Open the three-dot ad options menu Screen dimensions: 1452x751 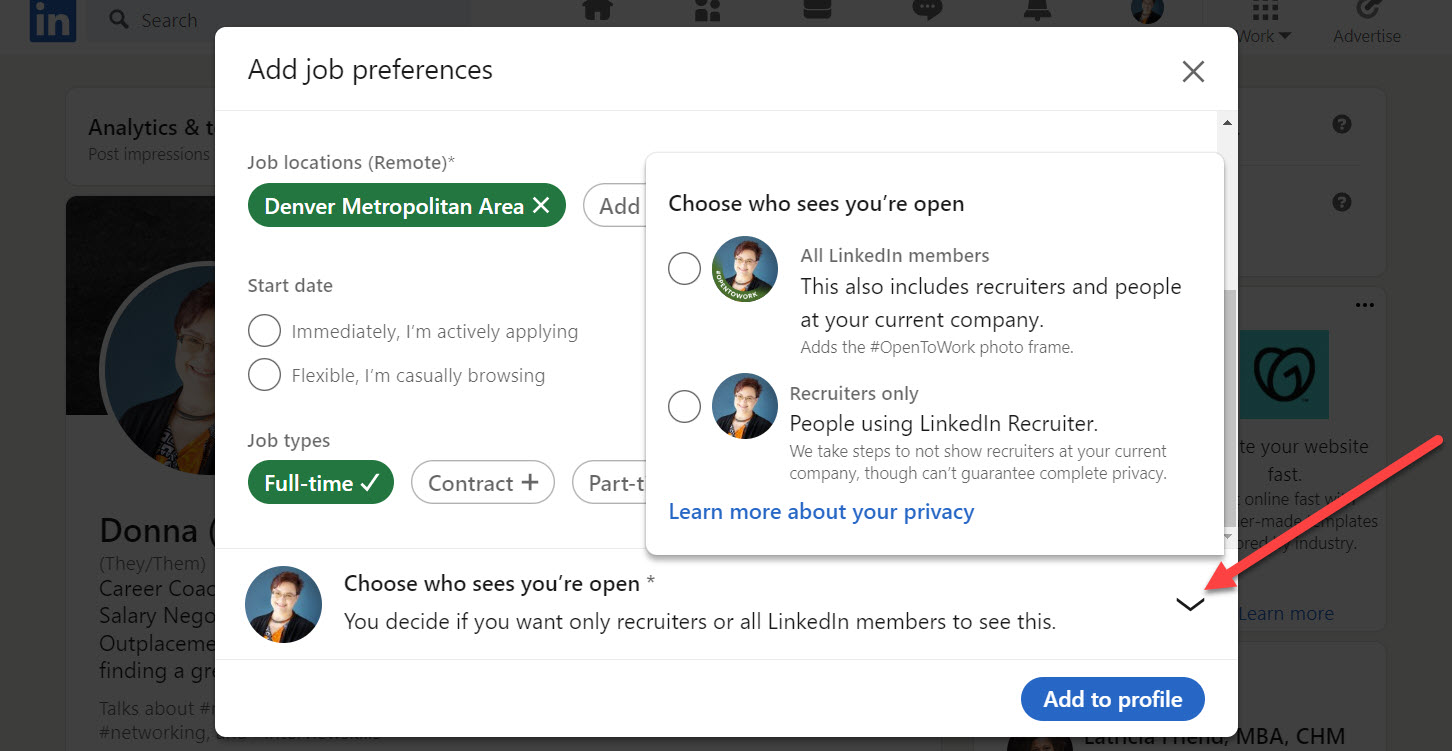tap(1364, 305)
